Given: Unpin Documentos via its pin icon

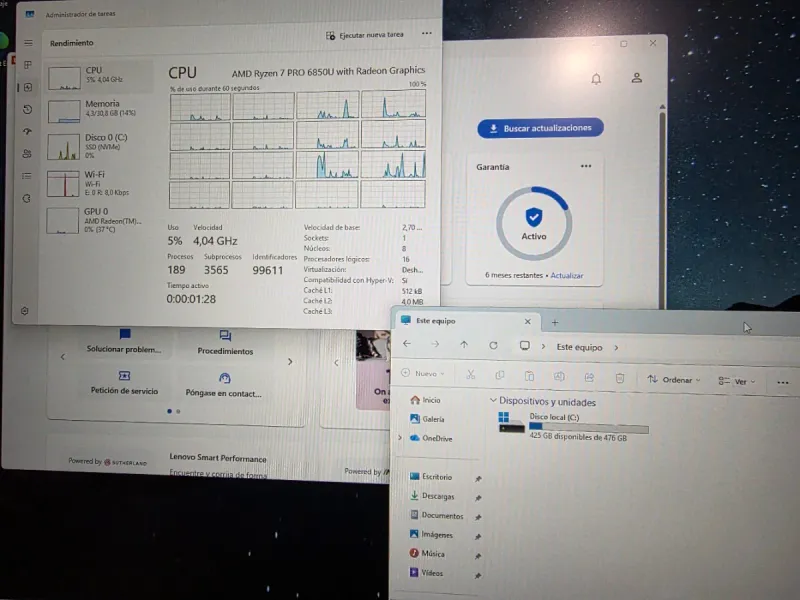Looking at the screenshot, I should click(478, 517).
